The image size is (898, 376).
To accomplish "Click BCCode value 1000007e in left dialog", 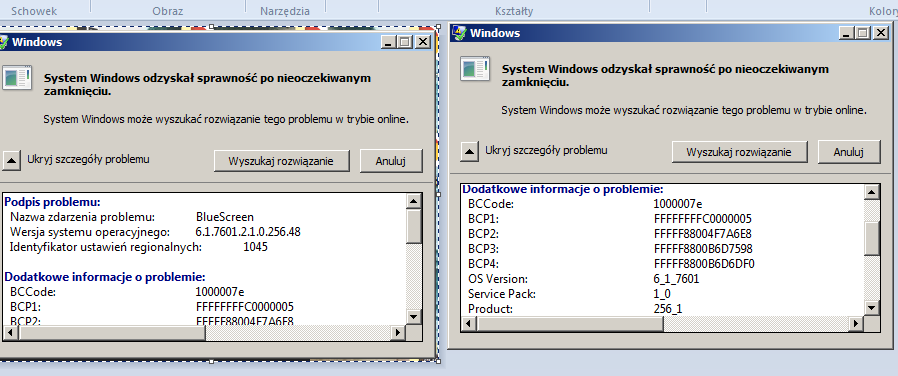I will pos(220,291).
